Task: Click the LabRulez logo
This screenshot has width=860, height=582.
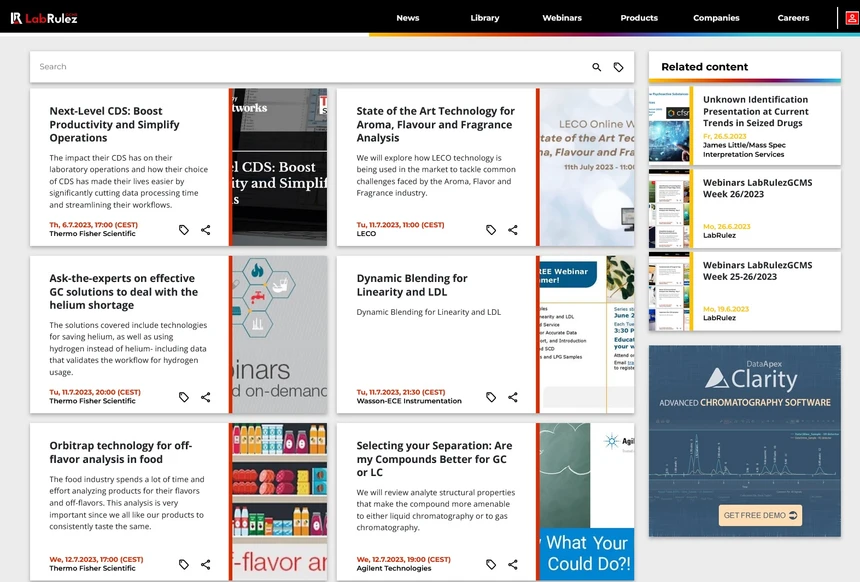Action: pyautogui.click(x=44, y=18)
